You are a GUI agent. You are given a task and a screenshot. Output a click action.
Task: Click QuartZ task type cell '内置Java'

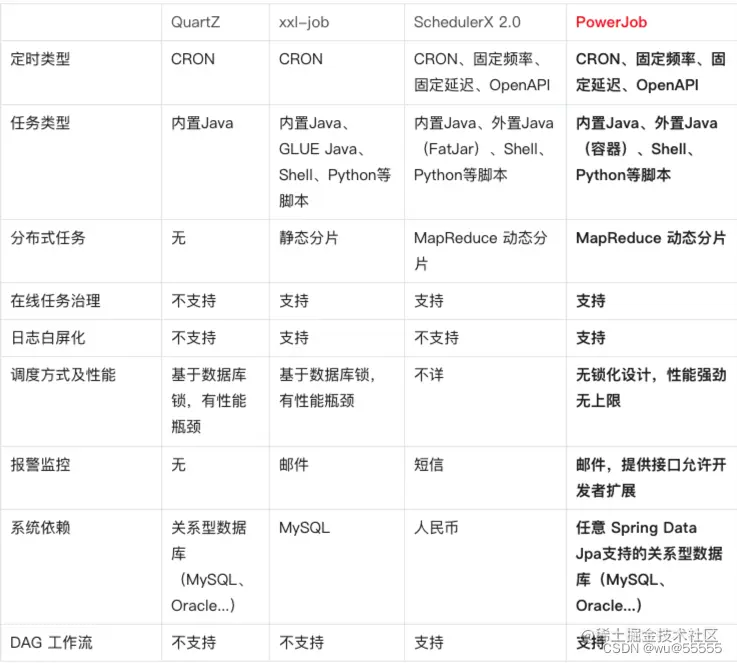coord(202,123)
